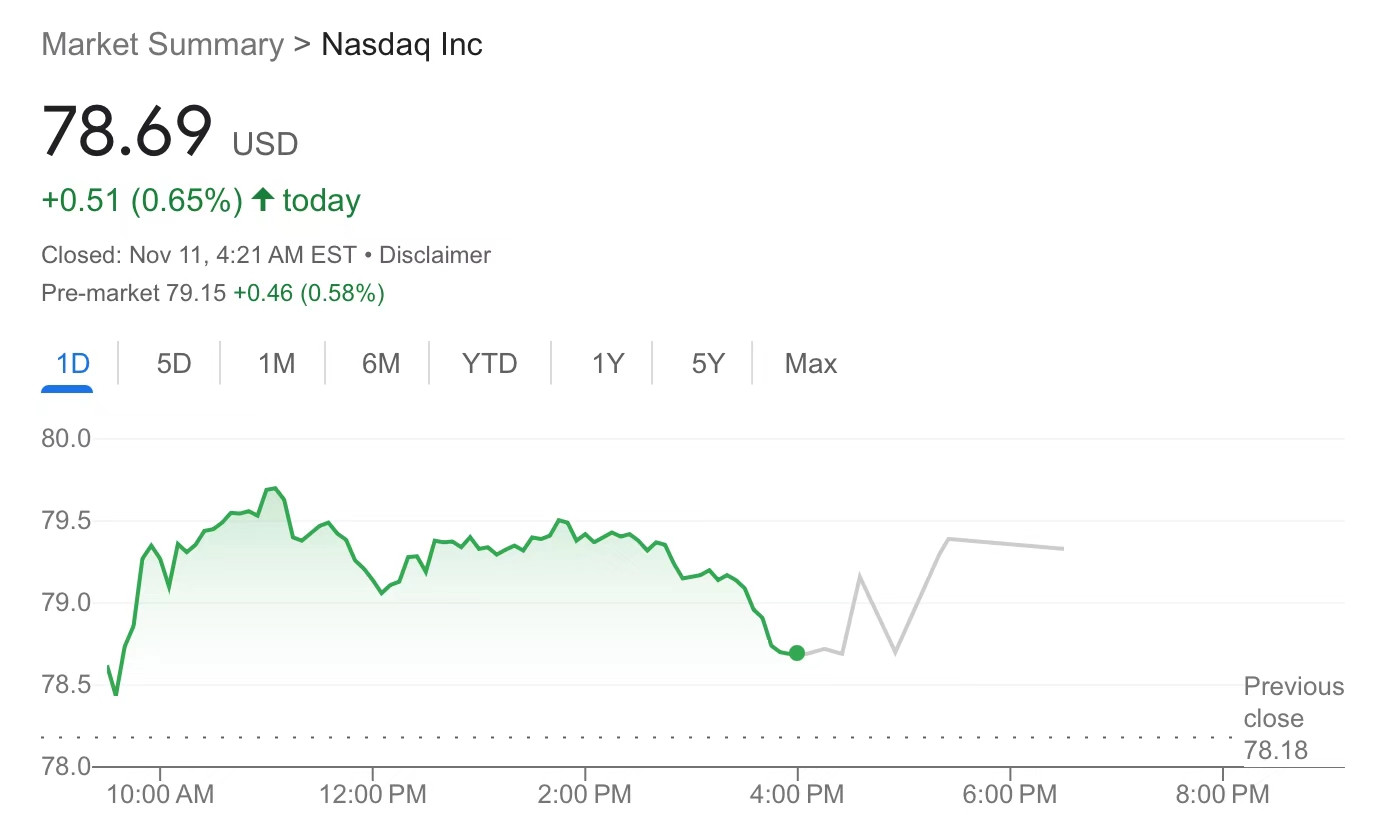
Task: Switch to the 5D chart tab
Action: click(x=173, y=364)
